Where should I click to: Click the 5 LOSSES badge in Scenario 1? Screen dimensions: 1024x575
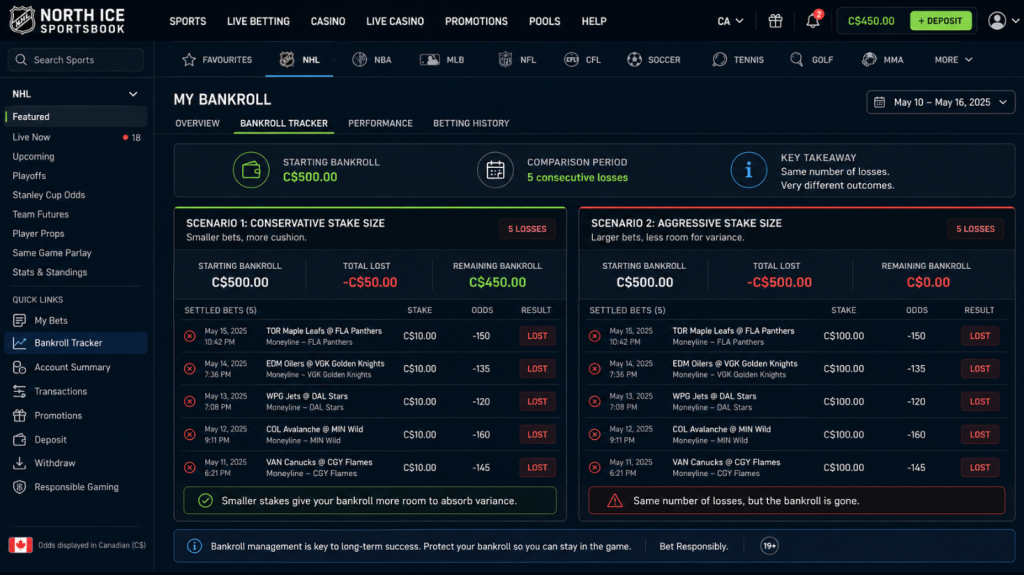pyautogui.click(x=527, y=229)
